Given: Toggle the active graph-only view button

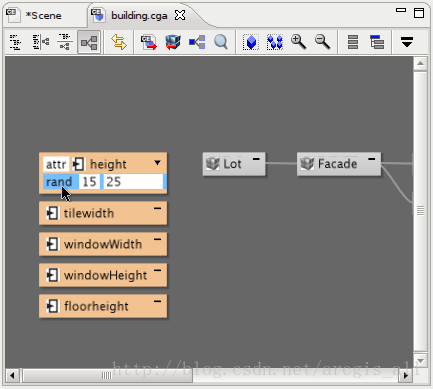Looking at the screenshot, I should click(89, 42).
